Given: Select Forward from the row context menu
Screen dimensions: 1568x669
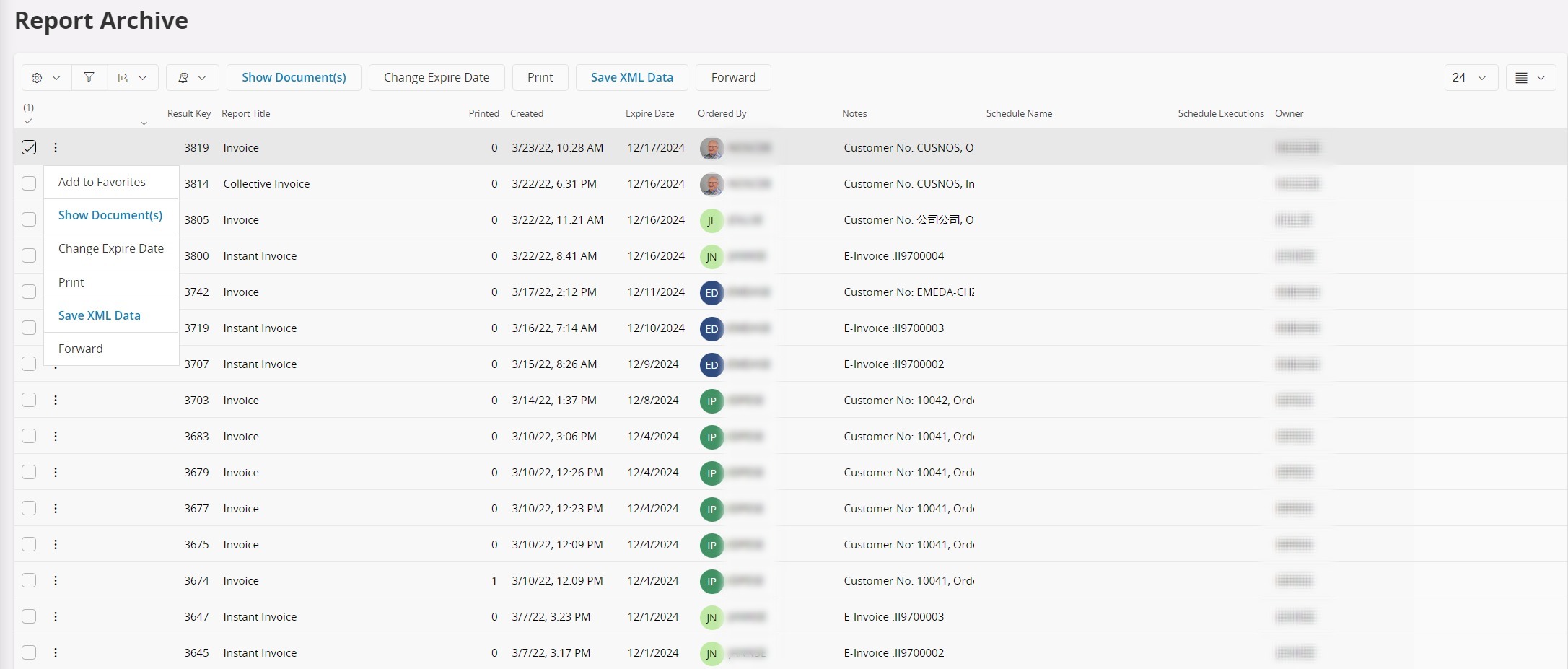Looking at the screenshot, I should click(x=80, y=349).
